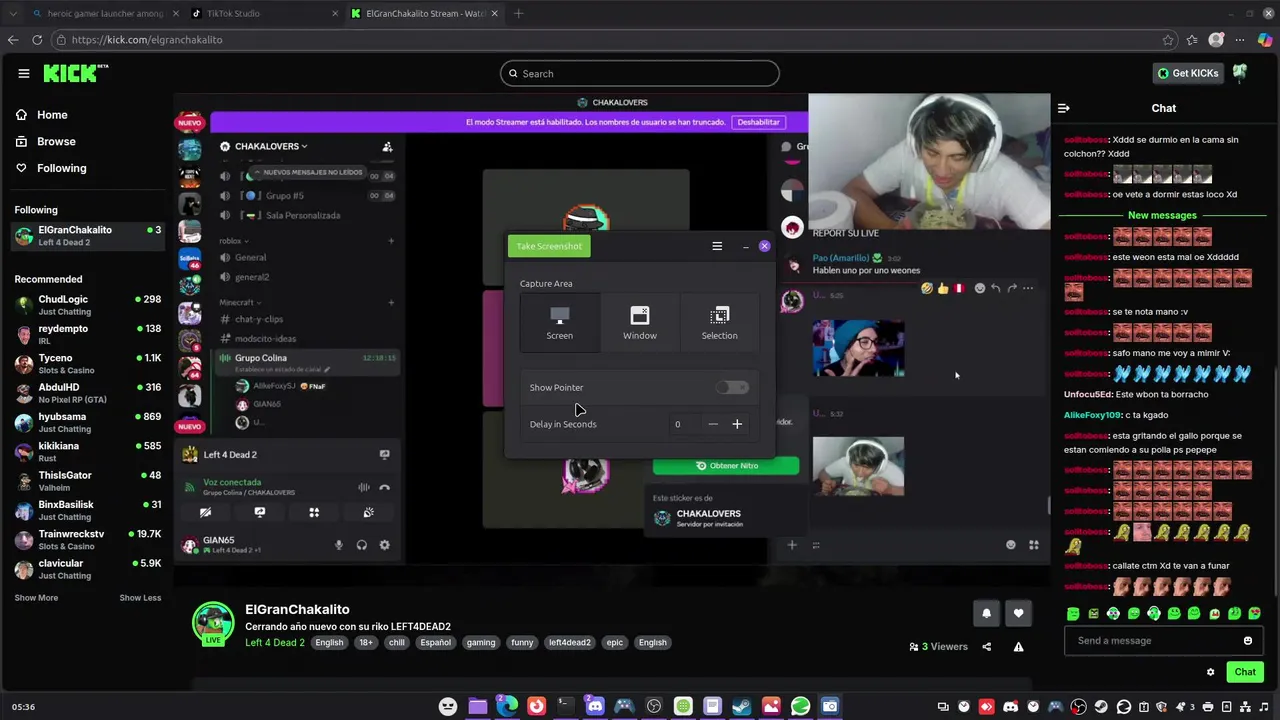Click the browser address bar
1280x720 pixels.
pos(610,40)
